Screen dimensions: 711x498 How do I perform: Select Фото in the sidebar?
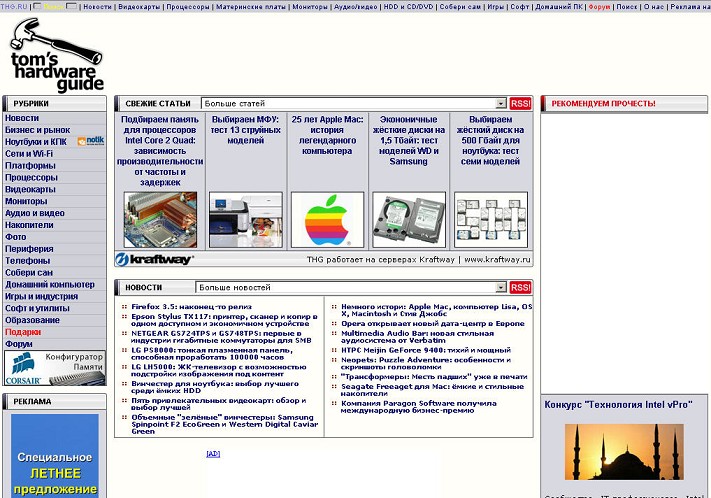click(16, 237)
